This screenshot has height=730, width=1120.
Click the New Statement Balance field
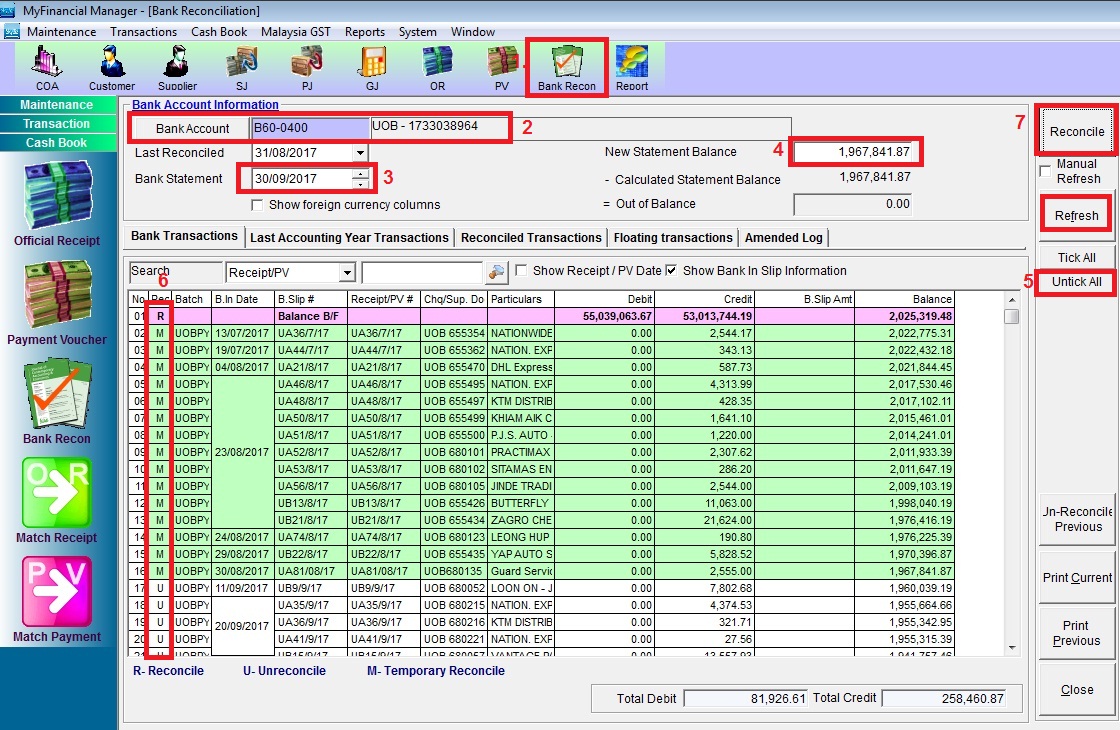(x=855, y=152)
